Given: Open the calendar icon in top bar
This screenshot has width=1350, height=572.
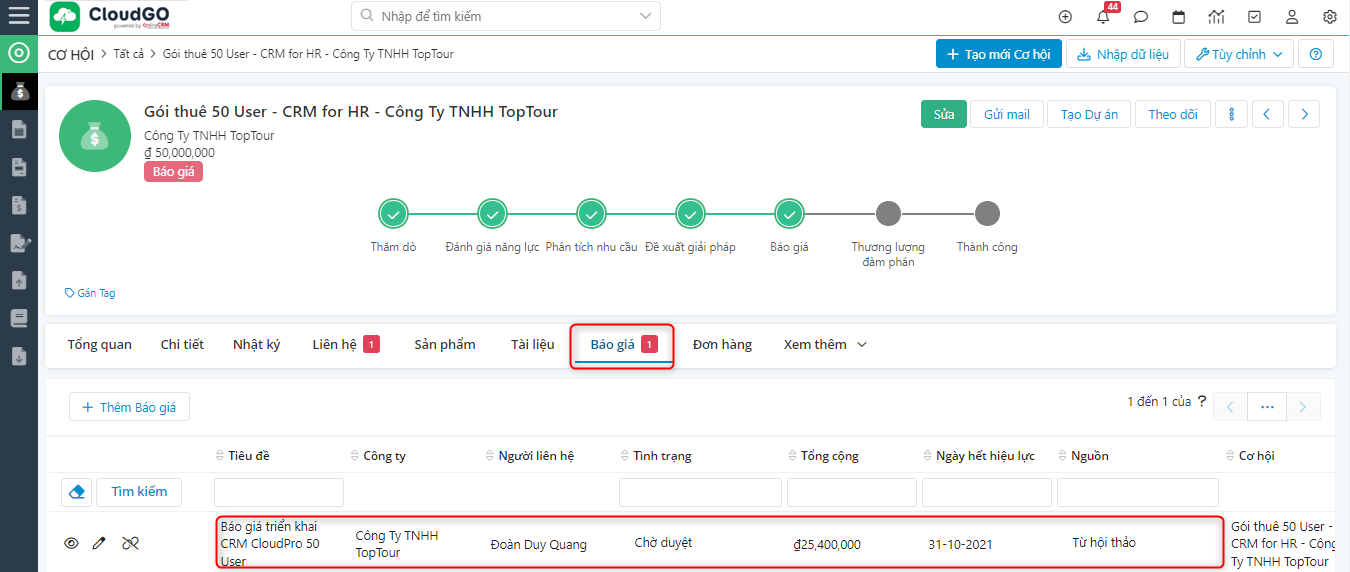Looking at the screenshot, I should pos(1178,17).
